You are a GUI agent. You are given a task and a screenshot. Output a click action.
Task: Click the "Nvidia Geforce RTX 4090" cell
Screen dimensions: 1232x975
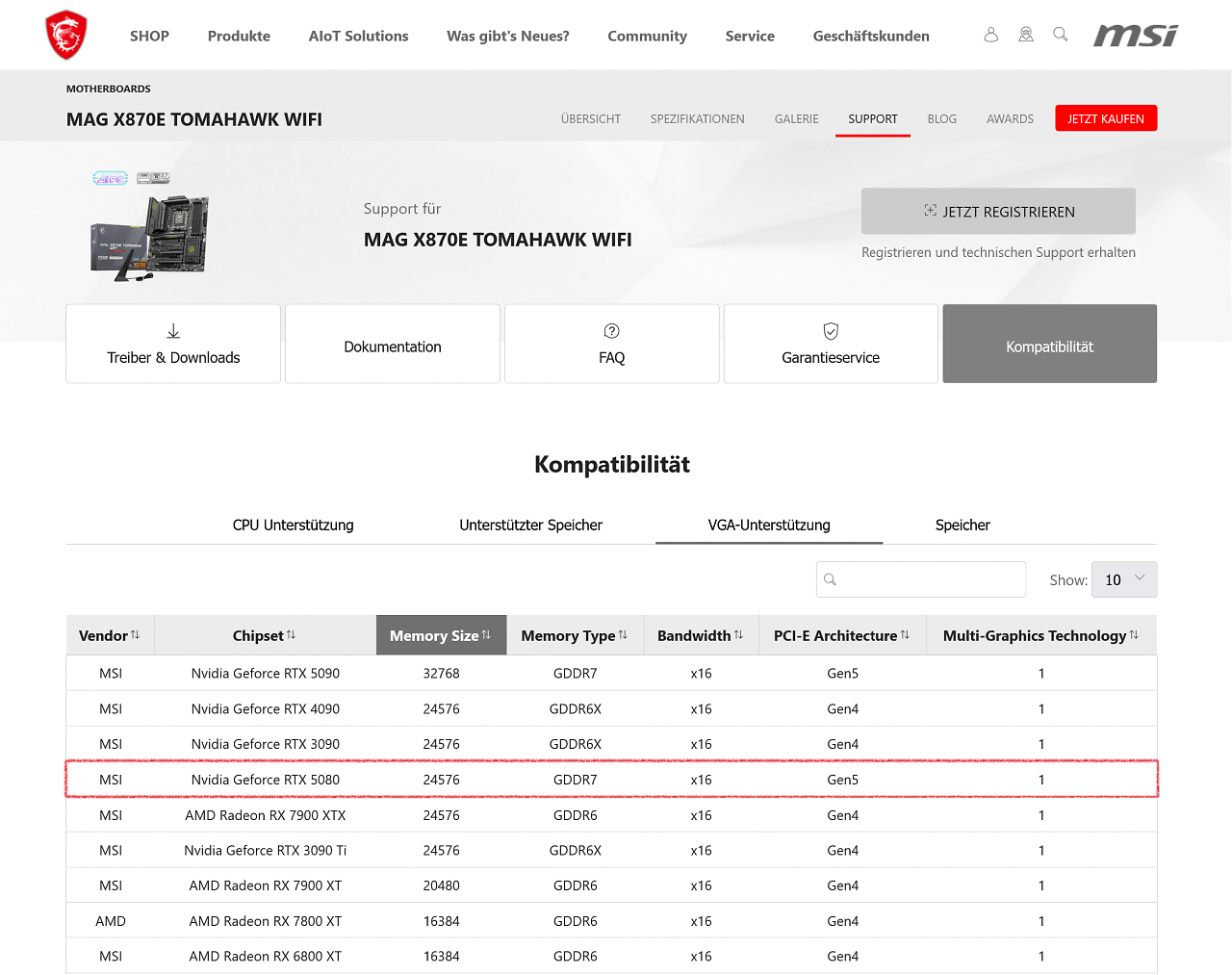(x=266, y=709)
